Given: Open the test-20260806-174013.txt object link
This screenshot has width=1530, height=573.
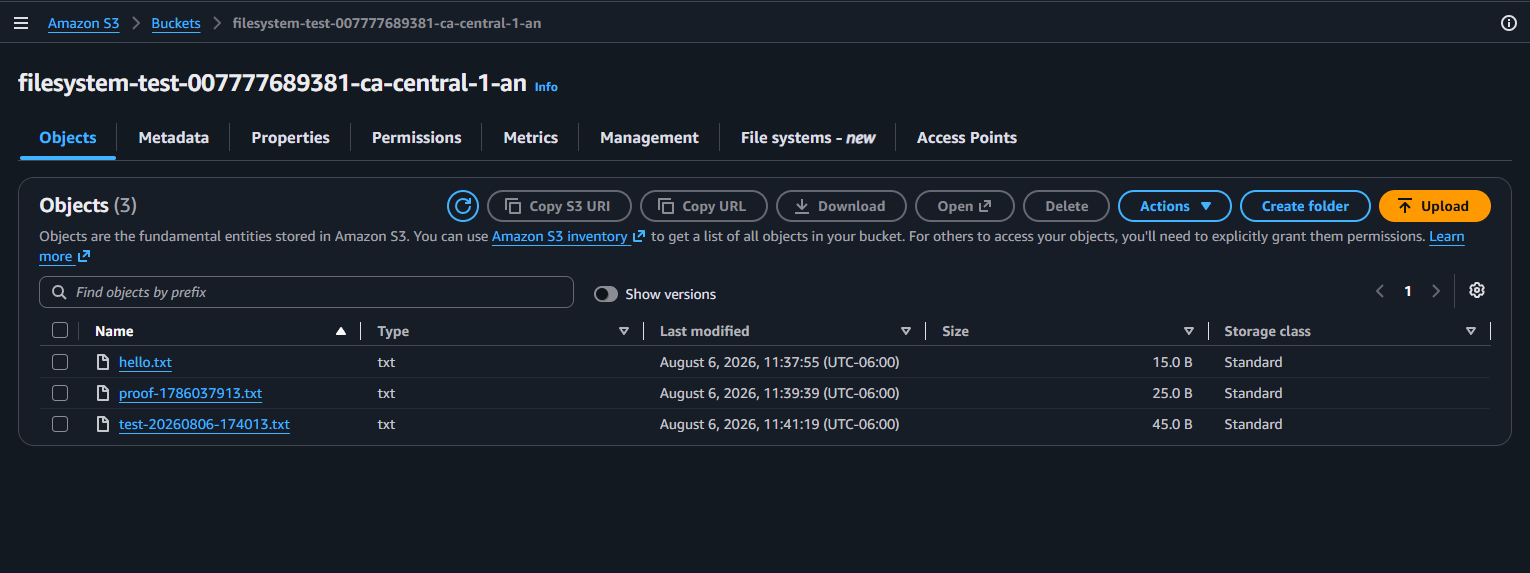Looking at the screenshot, I should tap(204, 424).
